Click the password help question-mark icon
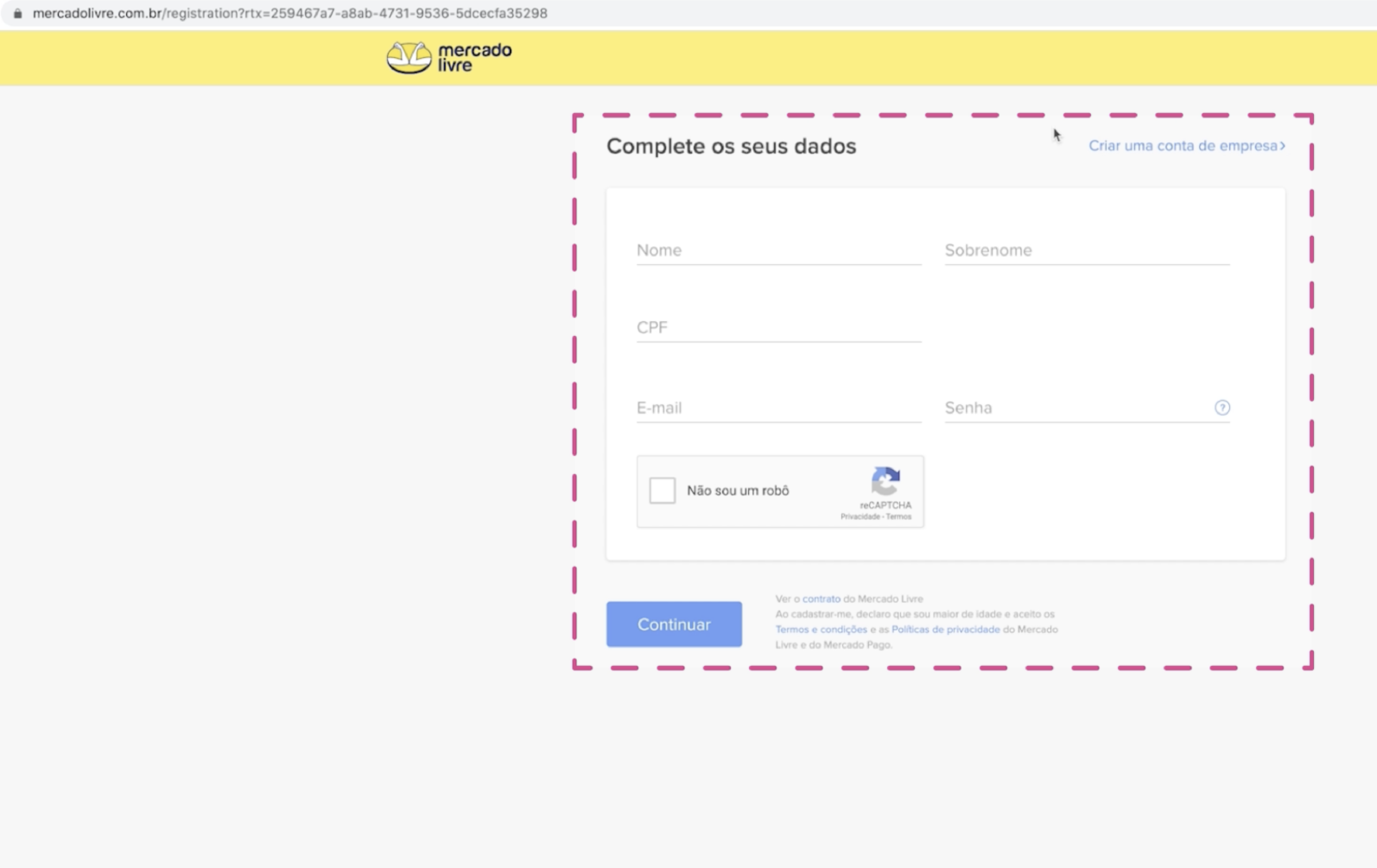The height and width of the screenshot is (868, 1377). tap(1222, 408)
